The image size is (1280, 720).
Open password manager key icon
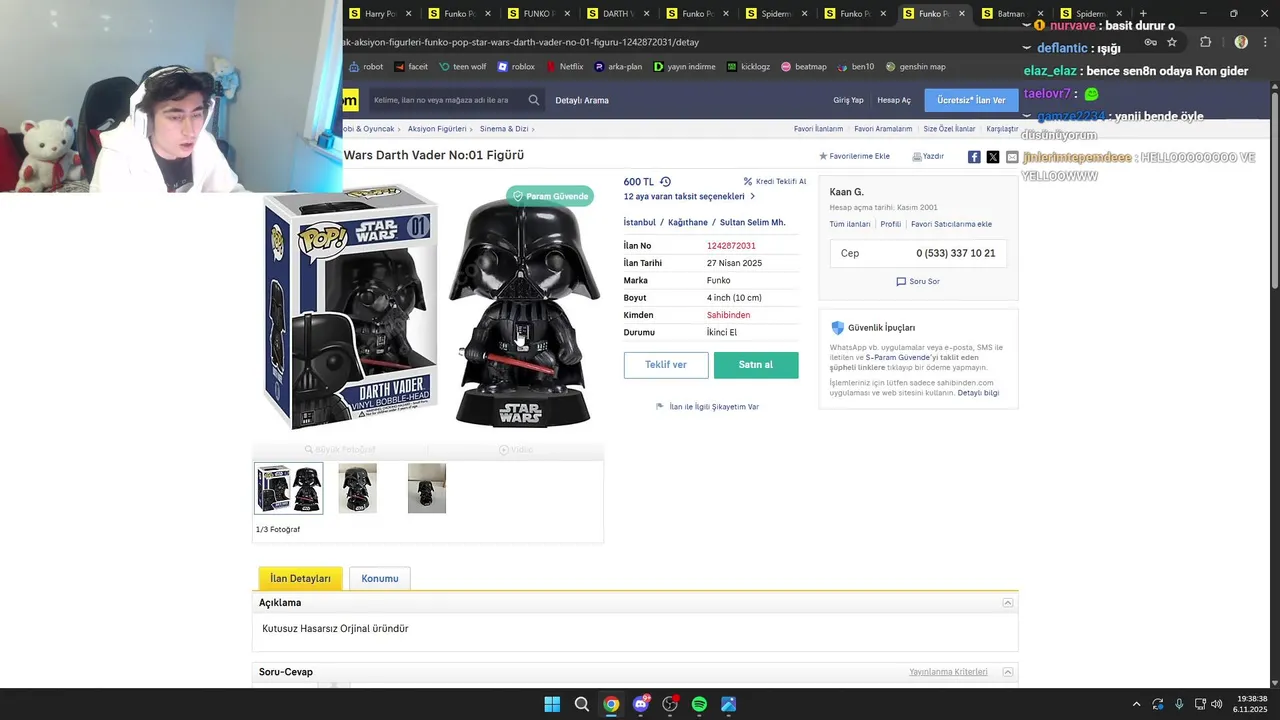[x=1151, y=42]
